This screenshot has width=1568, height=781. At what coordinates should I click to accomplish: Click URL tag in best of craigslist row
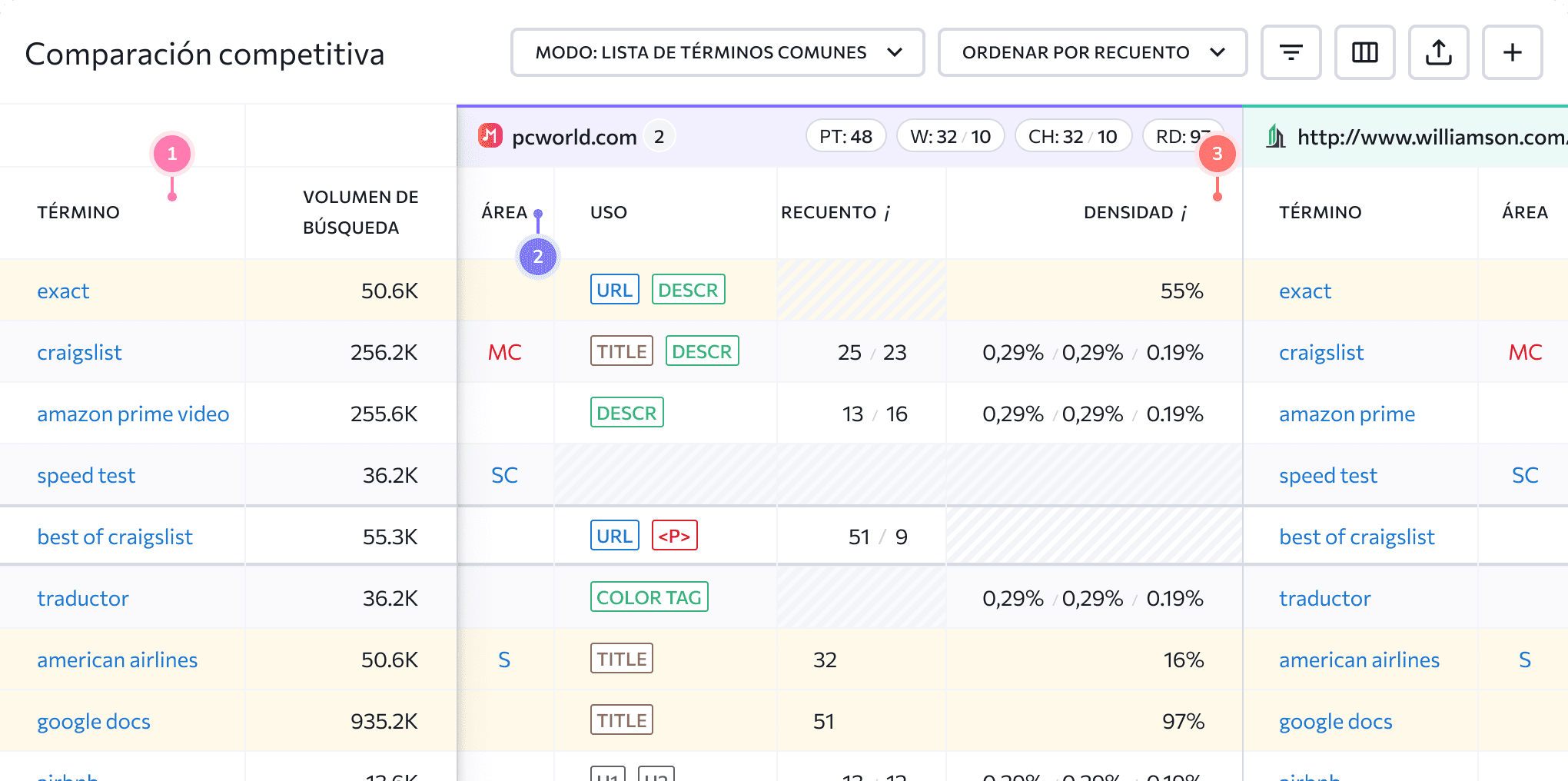pyautogui.click(x=615, y=535)
